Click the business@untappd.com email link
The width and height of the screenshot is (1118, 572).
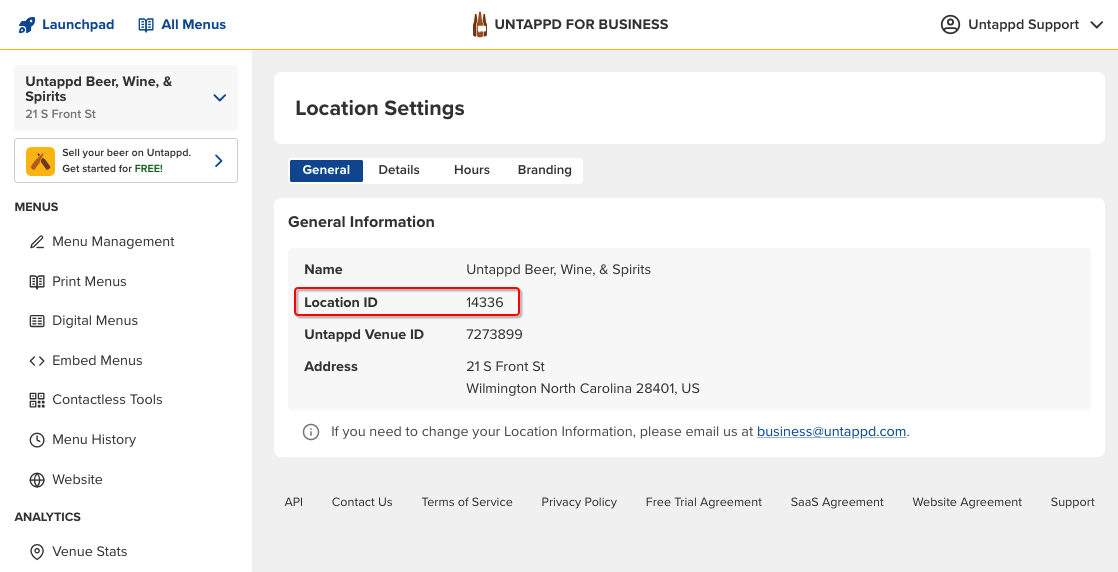click(831, 432)
